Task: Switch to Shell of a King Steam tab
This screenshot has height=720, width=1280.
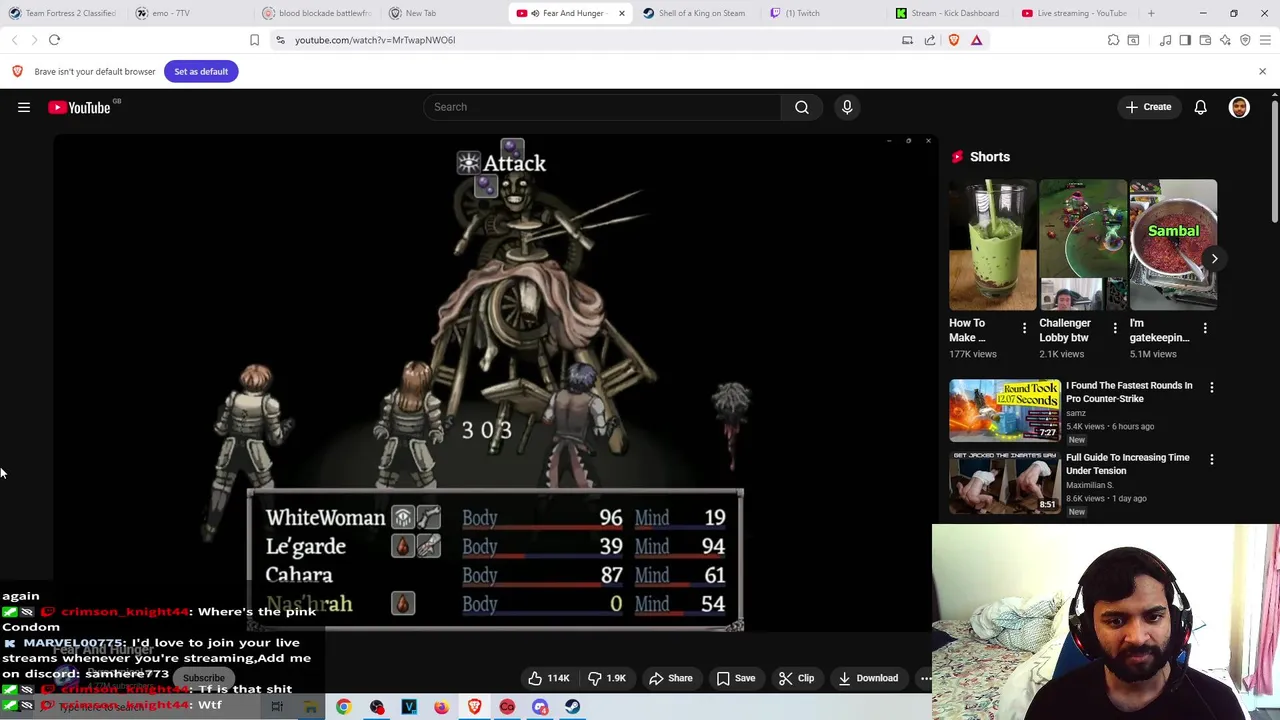Action: click(695, 13)
